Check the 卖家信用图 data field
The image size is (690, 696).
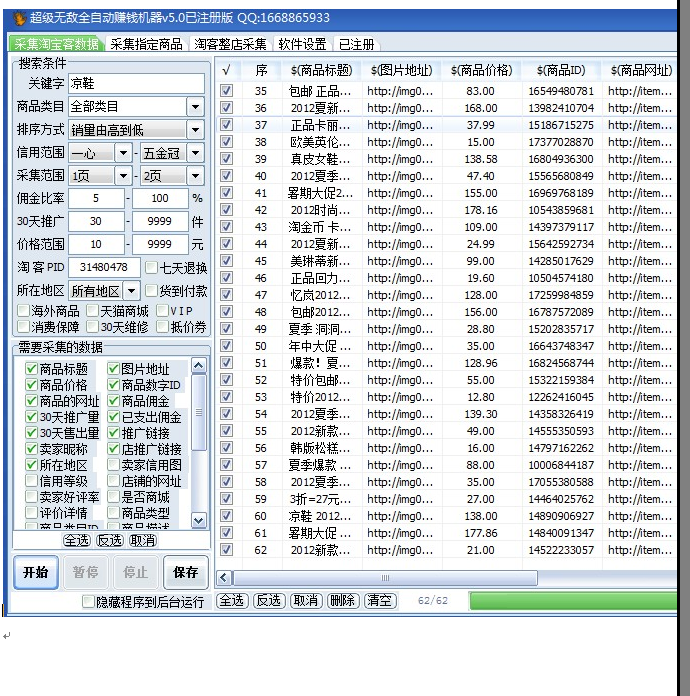pyautogui.click(x=113, y=464)
